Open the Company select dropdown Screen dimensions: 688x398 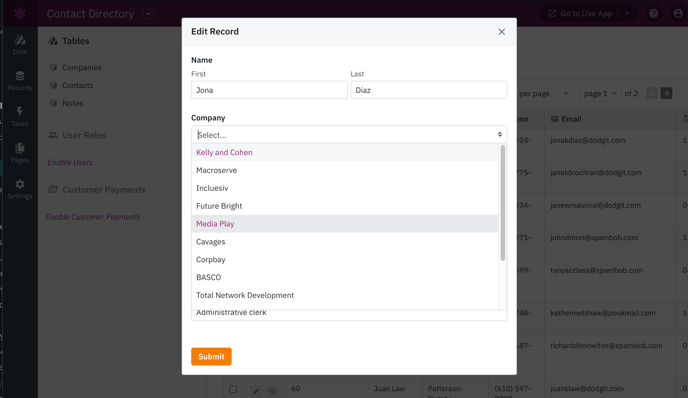click(x=349, y=135)
